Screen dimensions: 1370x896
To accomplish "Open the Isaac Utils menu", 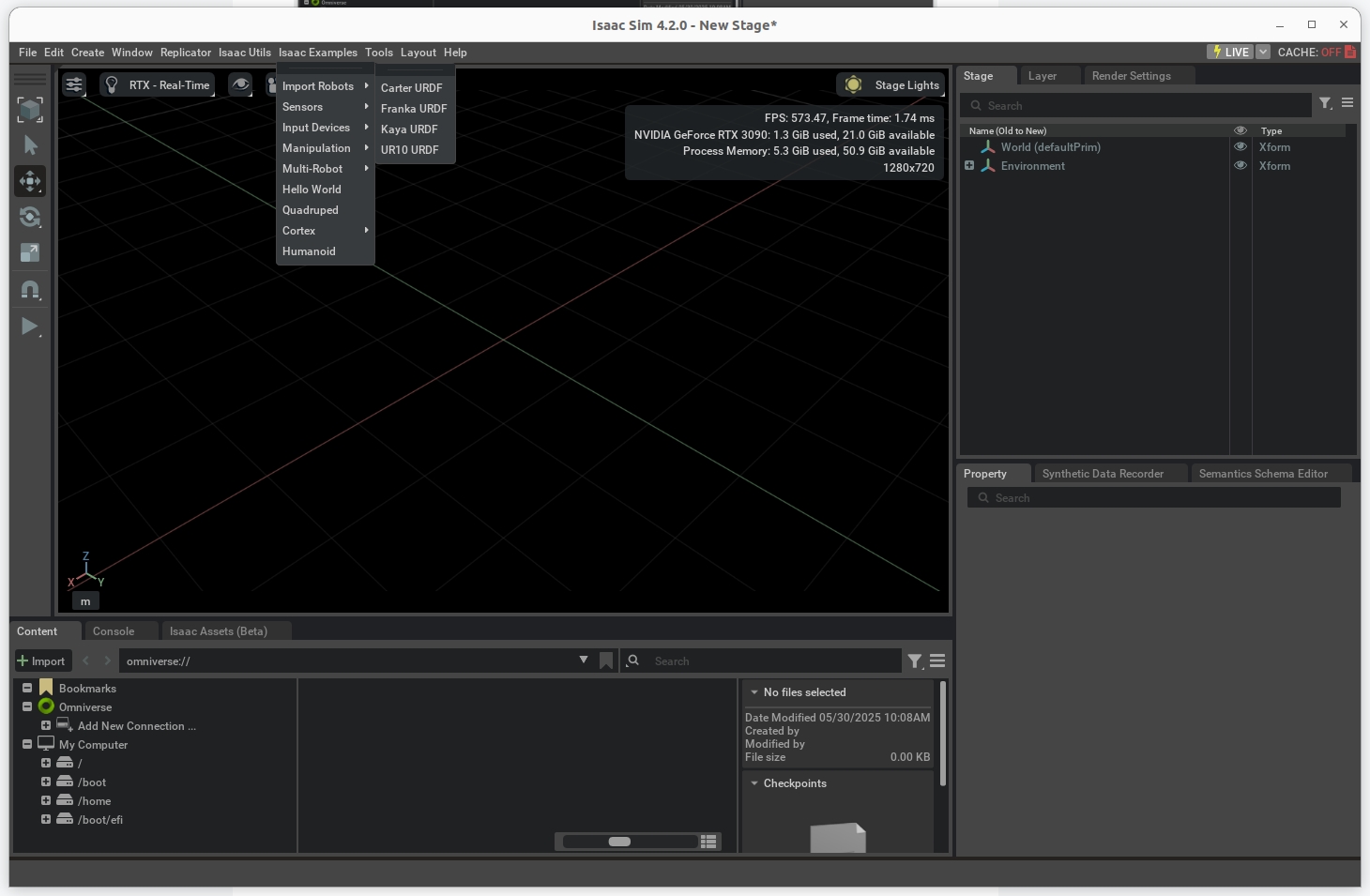I will 245,53.
